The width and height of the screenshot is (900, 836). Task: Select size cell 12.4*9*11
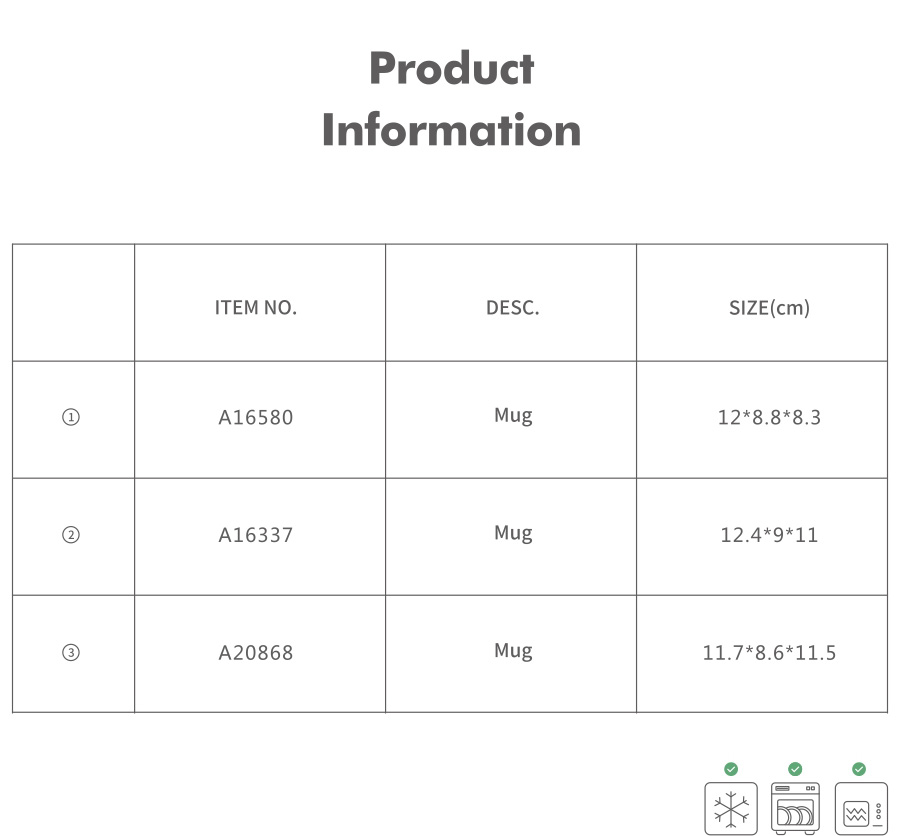pyautogui.click(x=769, y=535)
